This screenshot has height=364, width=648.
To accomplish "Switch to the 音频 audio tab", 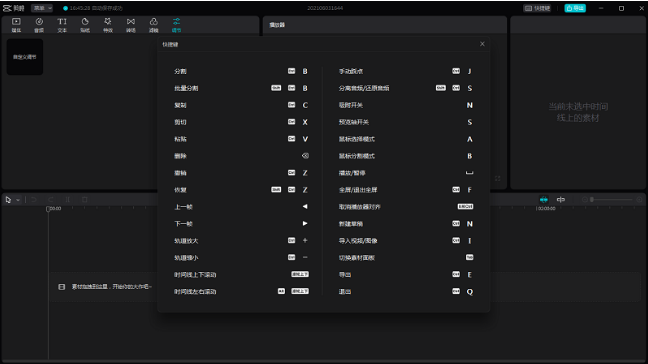I will tap(39, 25).
